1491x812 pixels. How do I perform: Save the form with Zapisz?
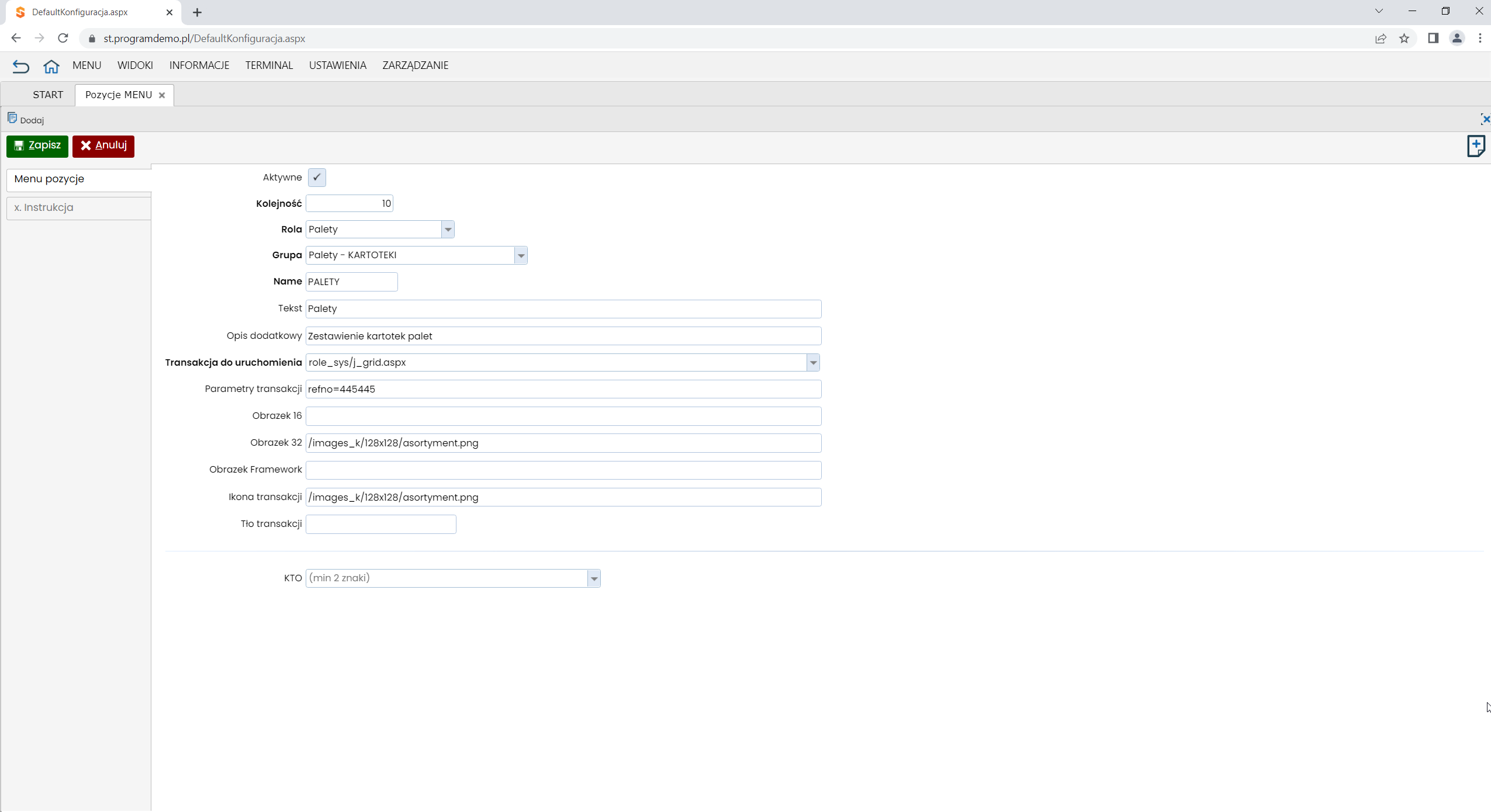click(37, 146)
